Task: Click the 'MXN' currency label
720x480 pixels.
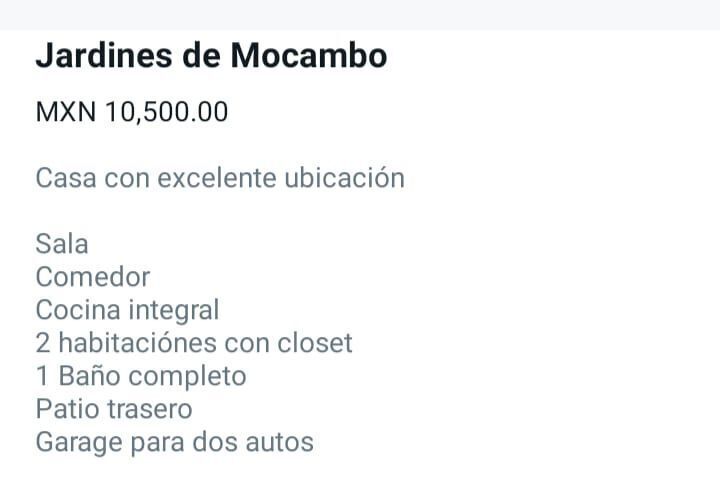Action: (66, 112)
